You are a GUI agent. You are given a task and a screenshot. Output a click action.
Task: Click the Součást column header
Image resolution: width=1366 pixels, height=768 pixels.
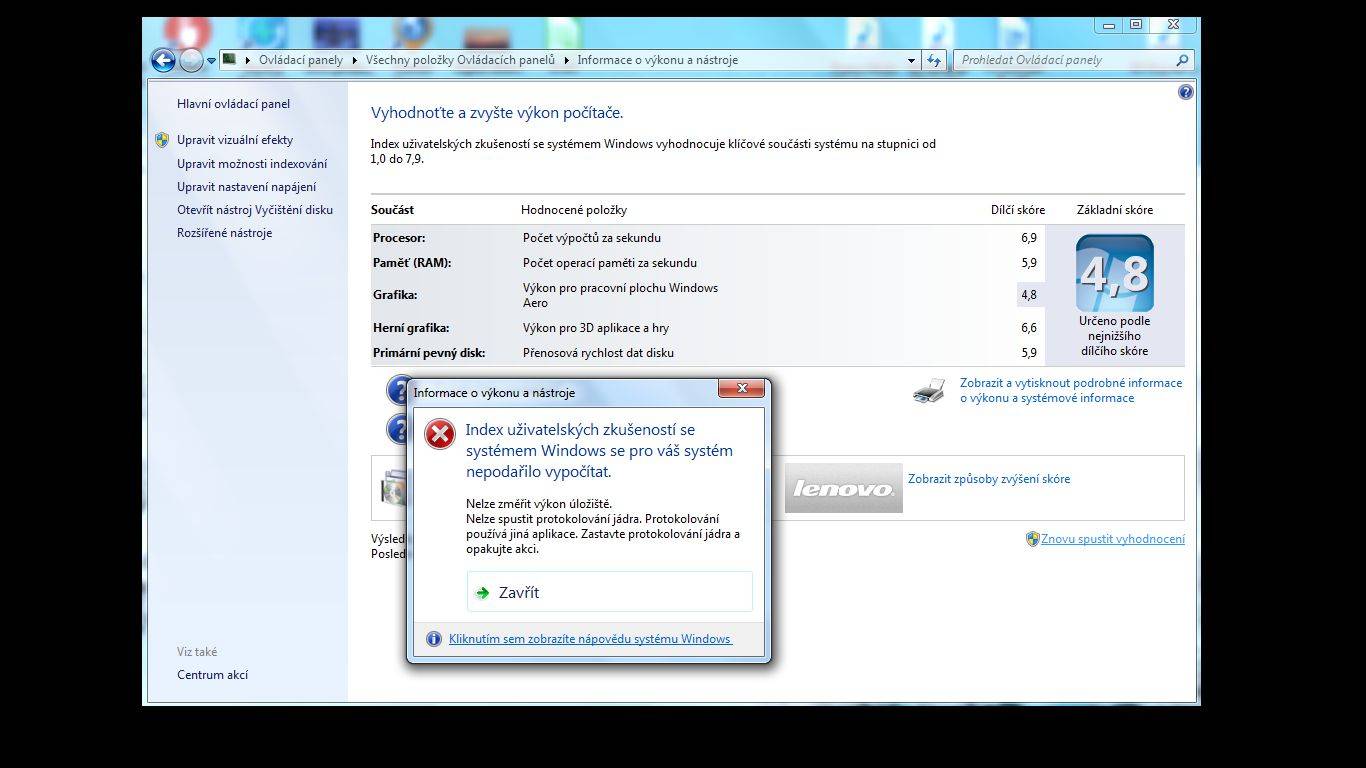tap(392, 210)
